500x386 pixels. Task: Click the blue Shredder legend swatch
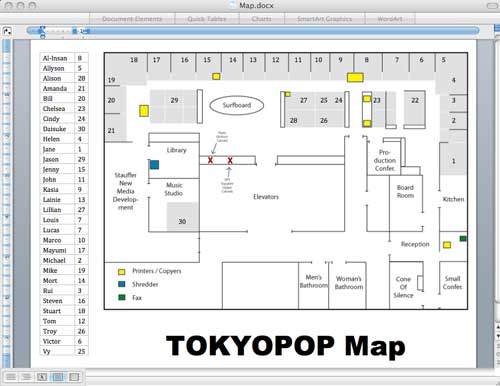(122, 284)
